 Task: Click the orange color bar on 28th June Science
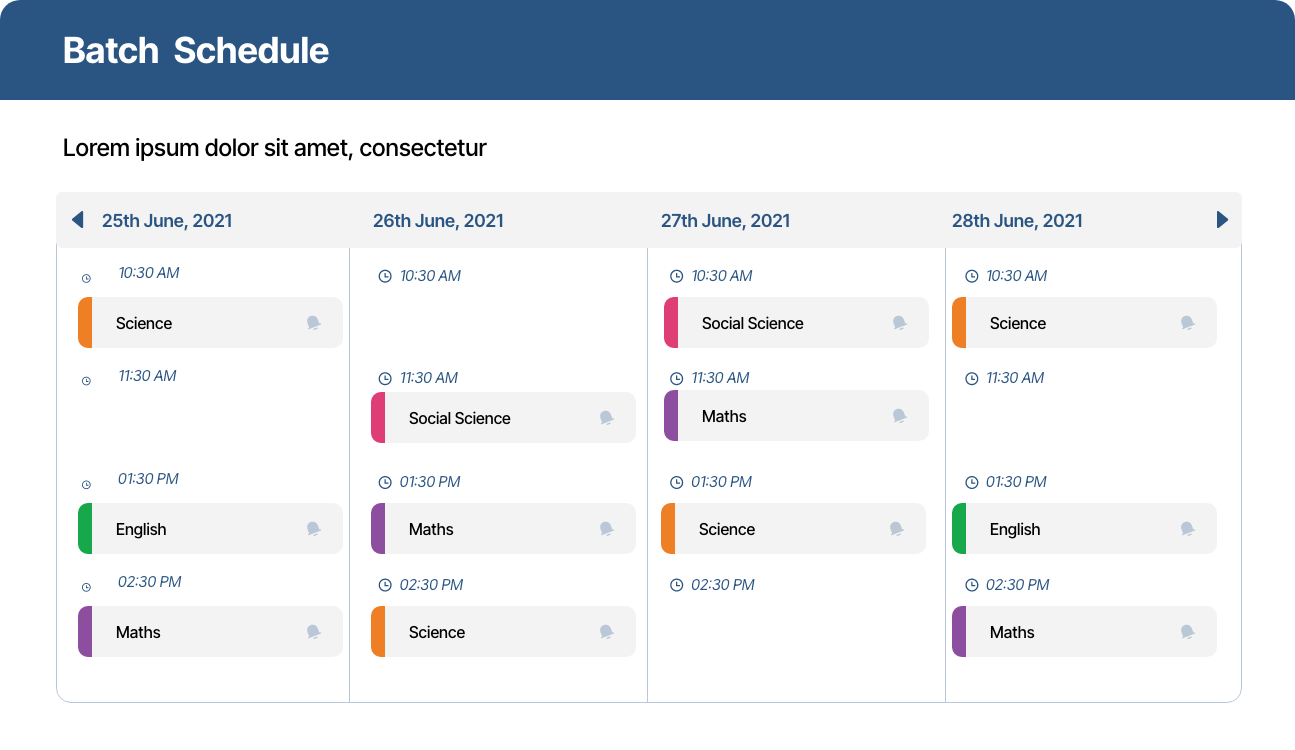(x=959, y=323)
